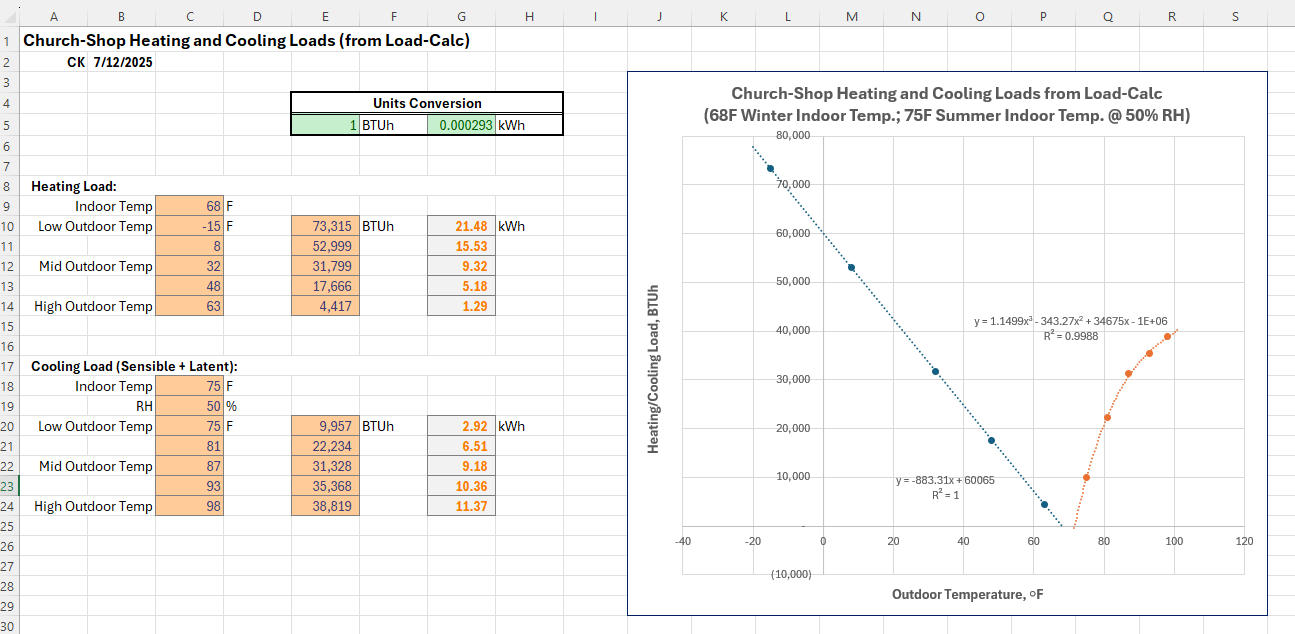1295x634 pixels.
Task: Select the horizontal axis title Outdoor Temperature
Action: 968,594
